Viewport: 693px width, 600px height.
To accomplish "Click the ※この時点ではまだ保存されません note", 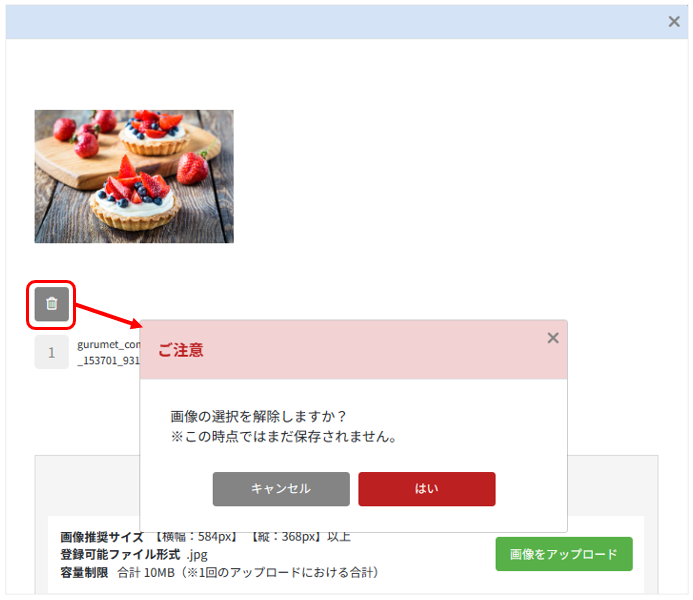I will tap(284, 437).
